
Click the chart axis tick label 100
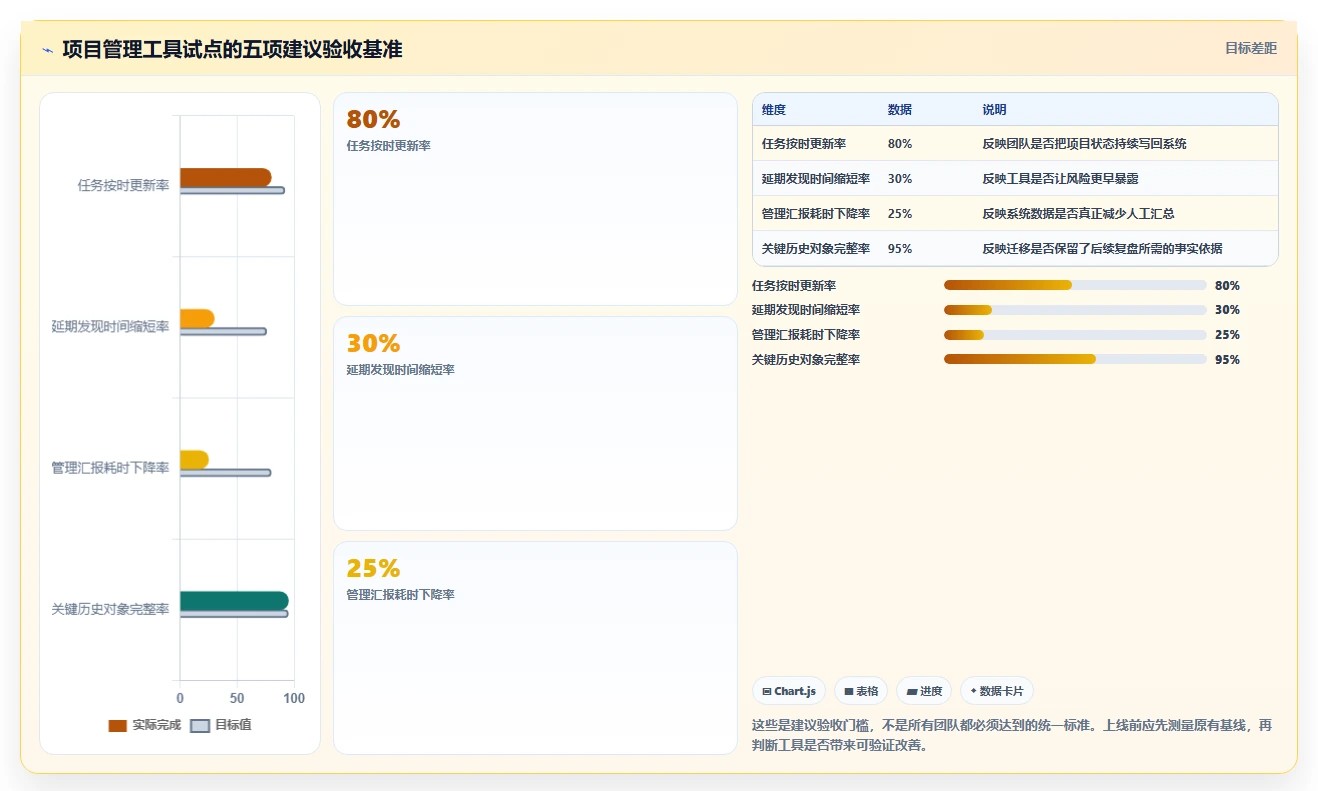(x=294, y=698)
